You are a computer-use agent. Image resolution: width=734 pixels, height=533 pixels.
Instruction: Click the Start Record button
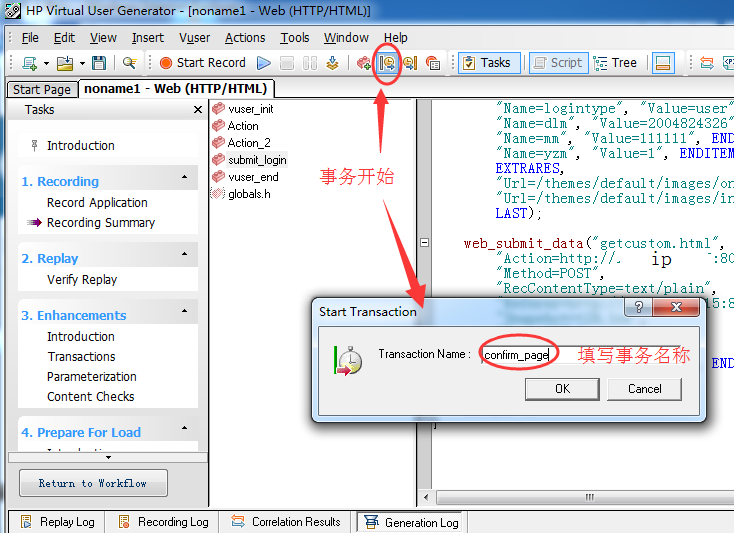[x=202, y=63]
